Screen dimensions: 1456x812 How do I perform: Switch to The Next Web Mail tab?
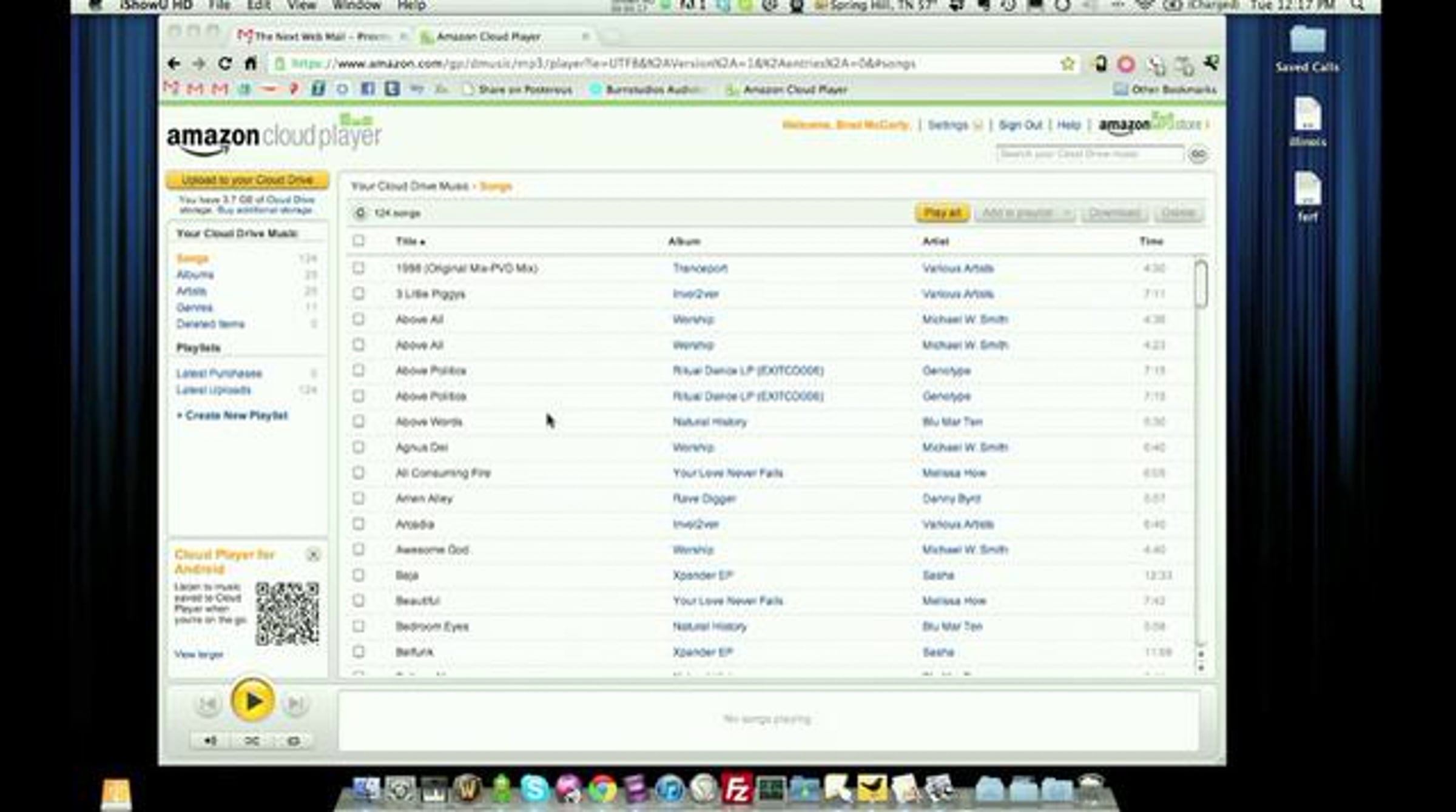(322, 36)
